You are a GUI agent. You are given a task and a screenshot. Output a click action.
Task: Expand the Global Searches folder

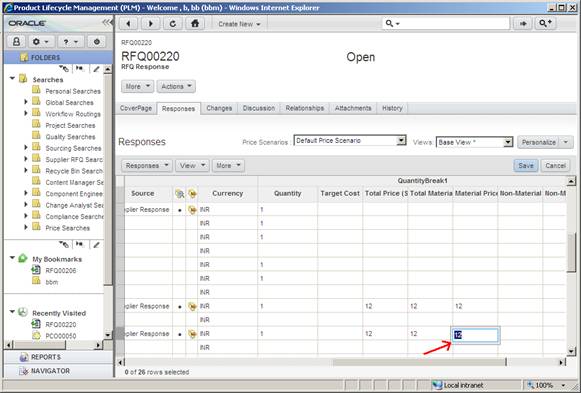(x=26, y=101)
